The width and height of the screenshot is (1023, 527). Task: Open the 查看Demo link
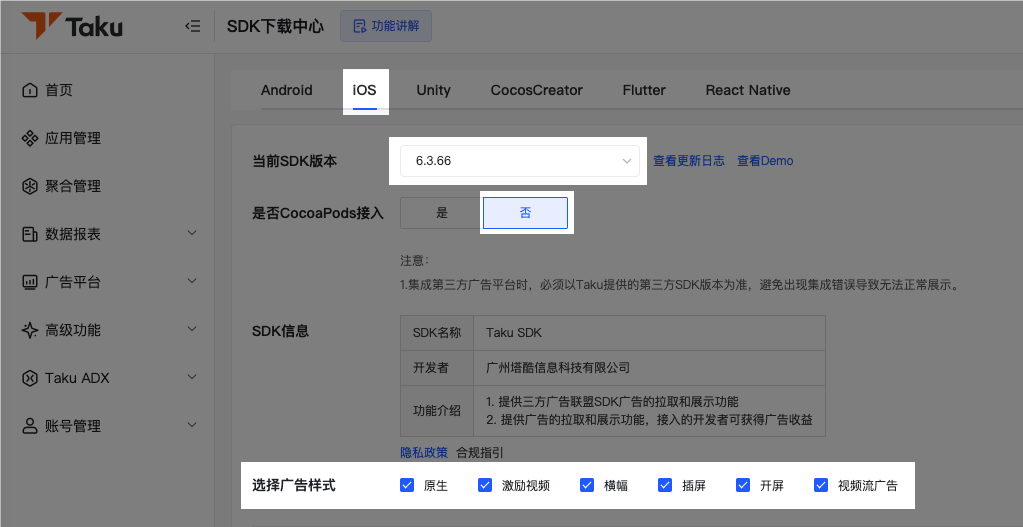765,160
